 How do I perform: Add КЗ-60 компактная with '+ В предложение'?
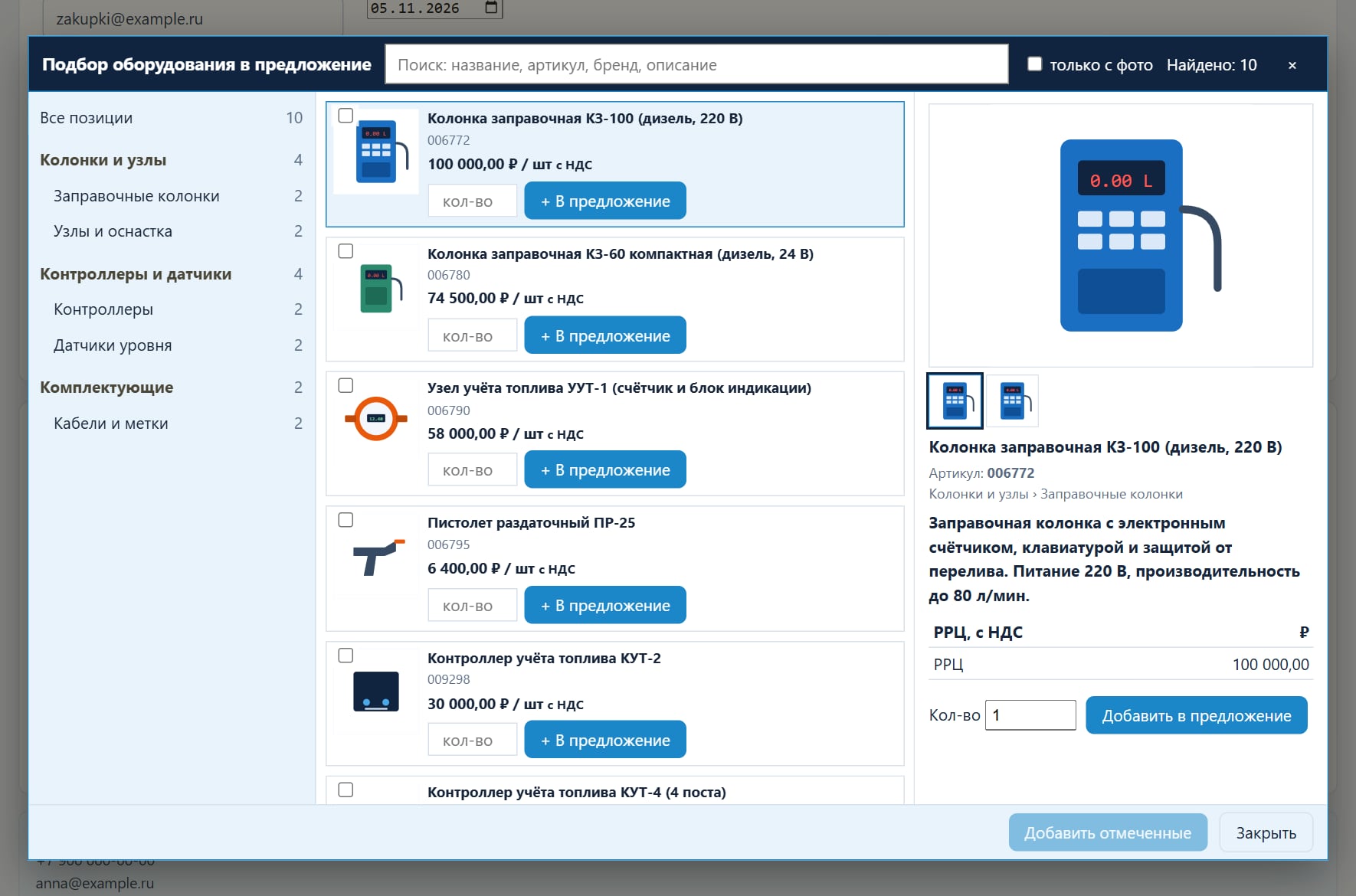pyautogui.click(x=605, y=335)
